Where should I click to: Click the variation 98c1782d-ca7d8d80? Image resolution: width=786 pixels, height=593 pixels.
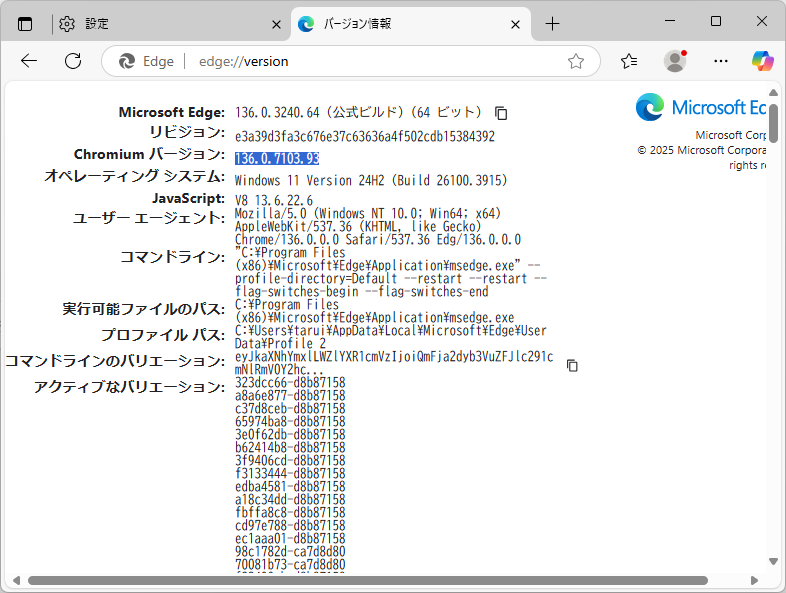(290, 552)
